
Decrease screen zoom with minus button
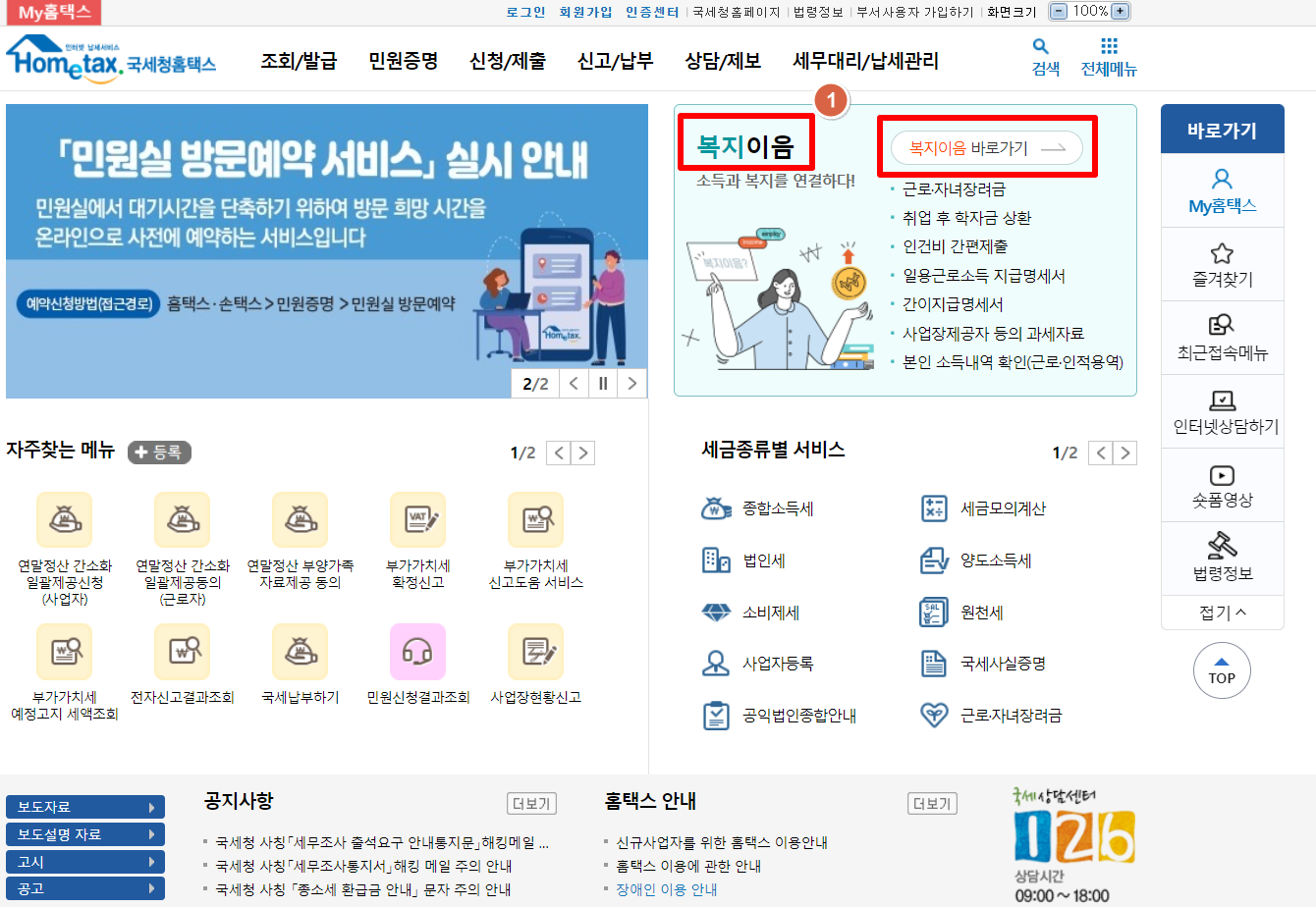pos(1058,12)
